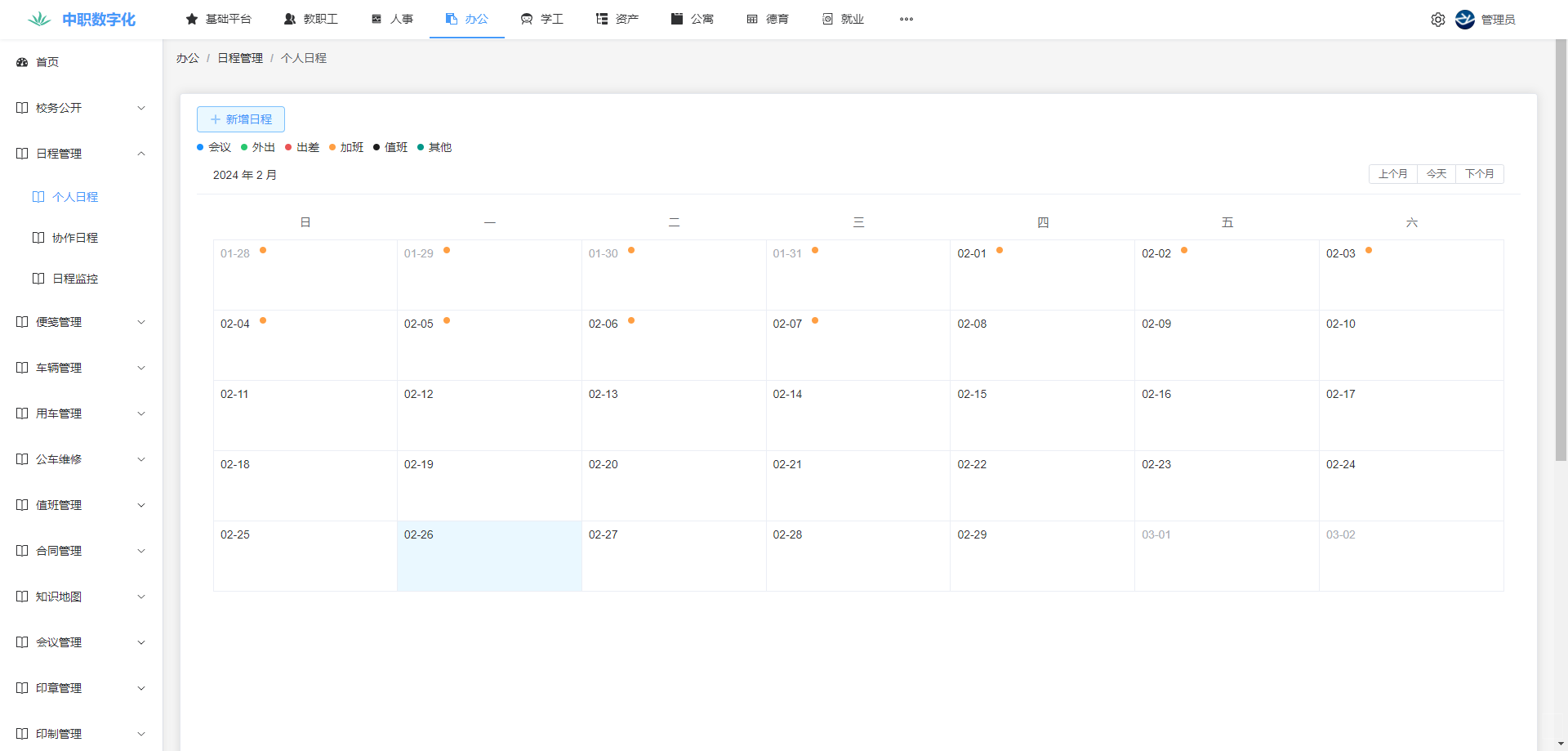Viewport: 1568px width, 751px height.
Task: Expand the 会议管理 sidebar menu
Action: point(141,642)
